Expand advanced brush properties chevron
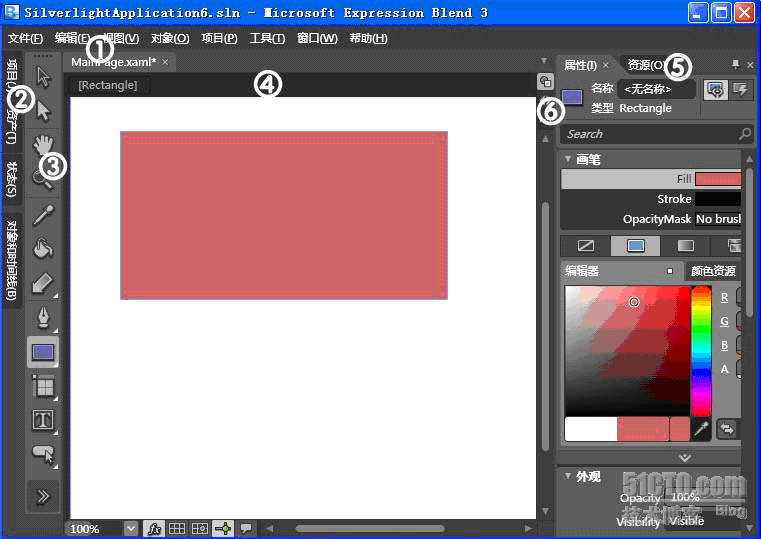The width and height of the screenshot is (761, 539). click(685, 458)
